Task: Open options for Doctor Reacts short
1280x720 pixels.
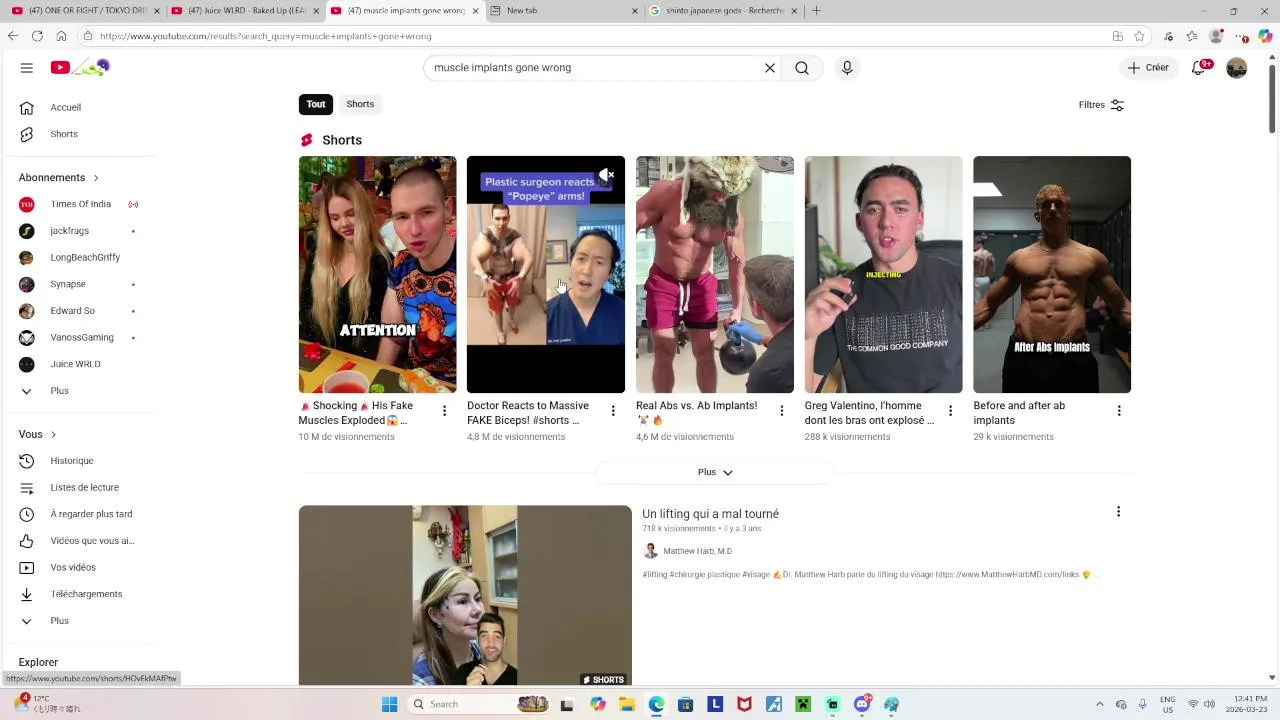Action: coord(613,411)
